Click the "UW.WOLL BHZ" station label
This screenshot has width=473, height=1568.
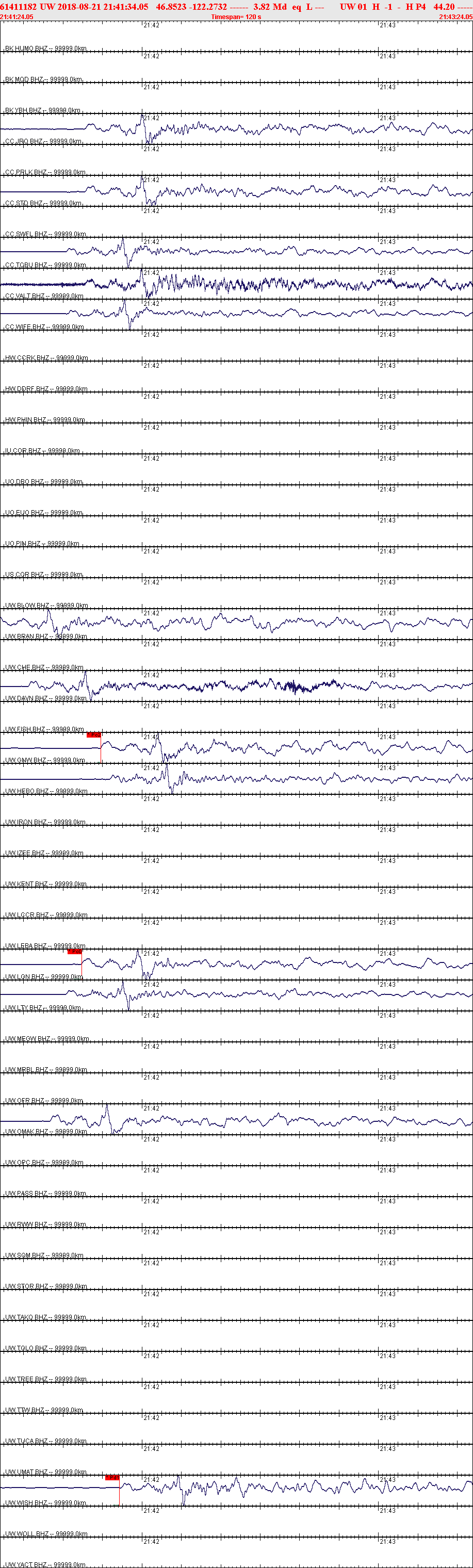click(27, 1534)
